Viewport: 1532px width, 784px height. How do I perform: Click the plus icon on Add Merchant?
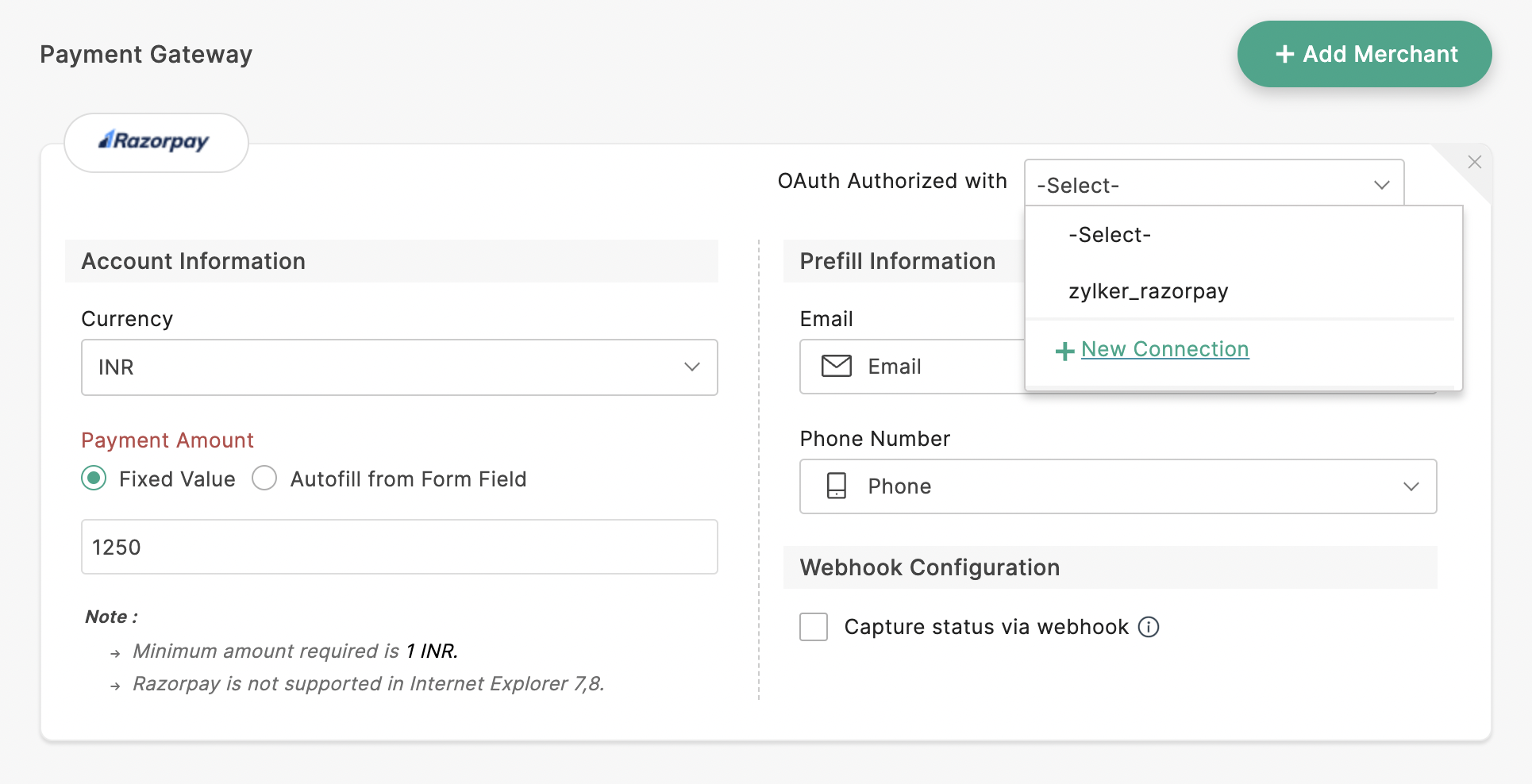point(1284,54)
